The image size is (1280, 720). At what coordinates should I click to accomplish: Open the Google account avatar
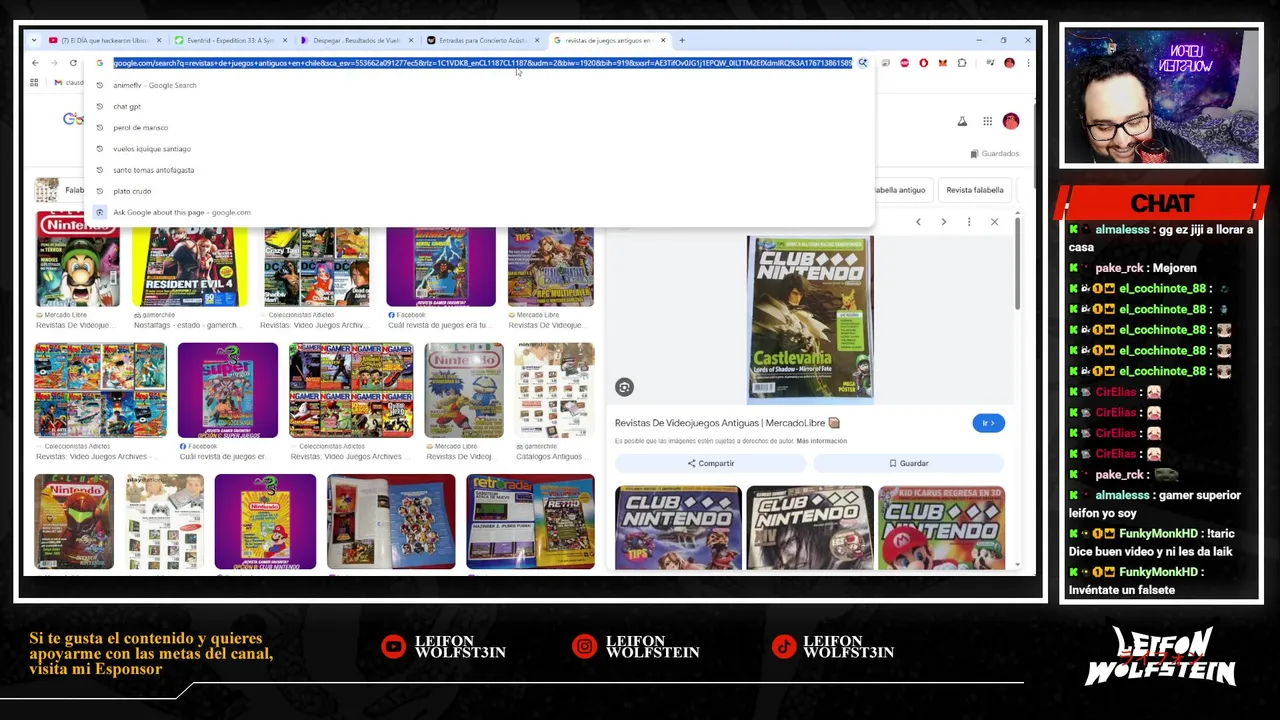tap(1011, 121)
